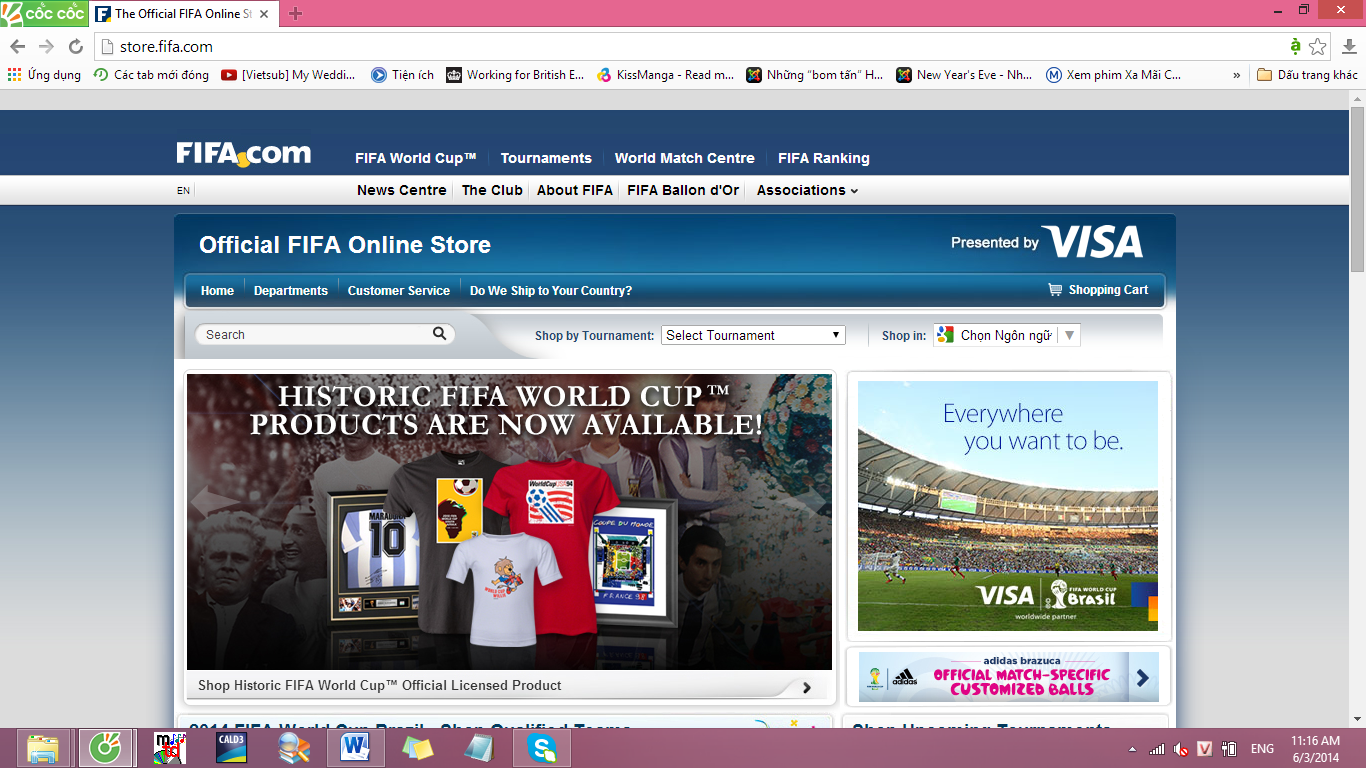This screenshot has height=768, width=1366.
Task: Click the VISA Everywhere you want to be ad
Action: 1008,506
